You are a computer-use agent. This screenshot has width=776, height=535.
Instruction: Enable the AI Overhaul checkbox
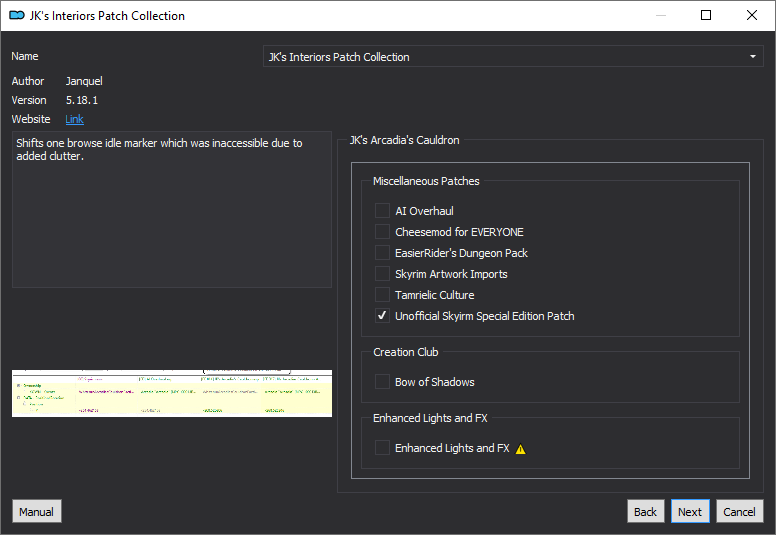pyautogui.click(x=382, y=210)
